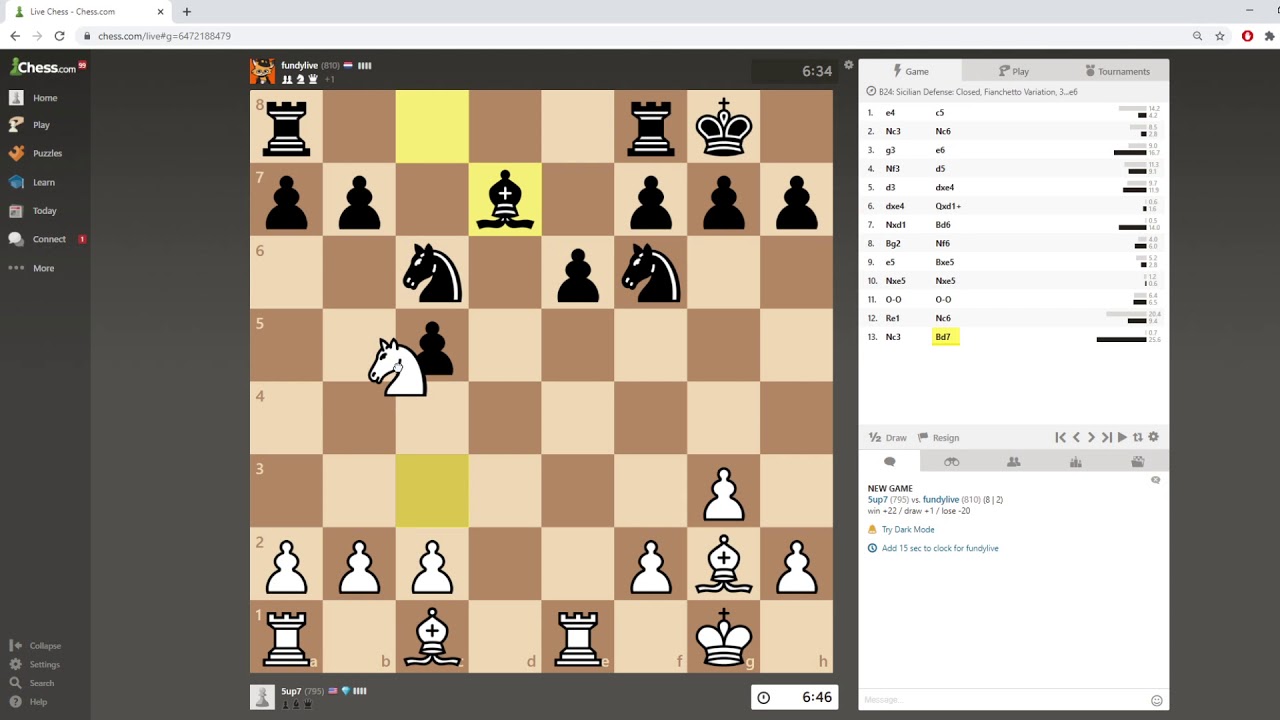
Task: Click the message input field
Action: [1003, 700]
